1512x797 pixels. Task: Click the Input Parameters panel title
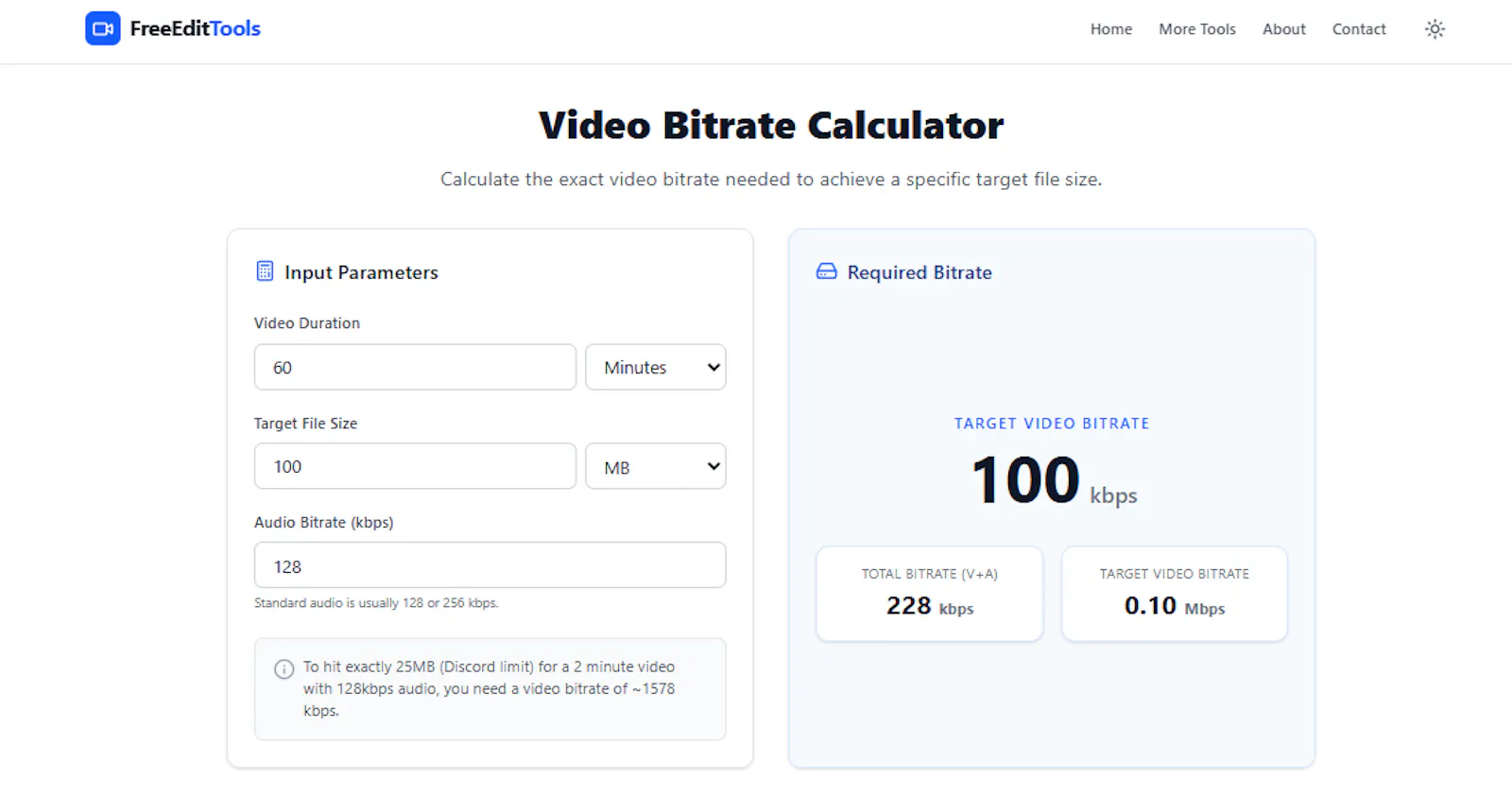pyautogui.click(x=361, y=272)
